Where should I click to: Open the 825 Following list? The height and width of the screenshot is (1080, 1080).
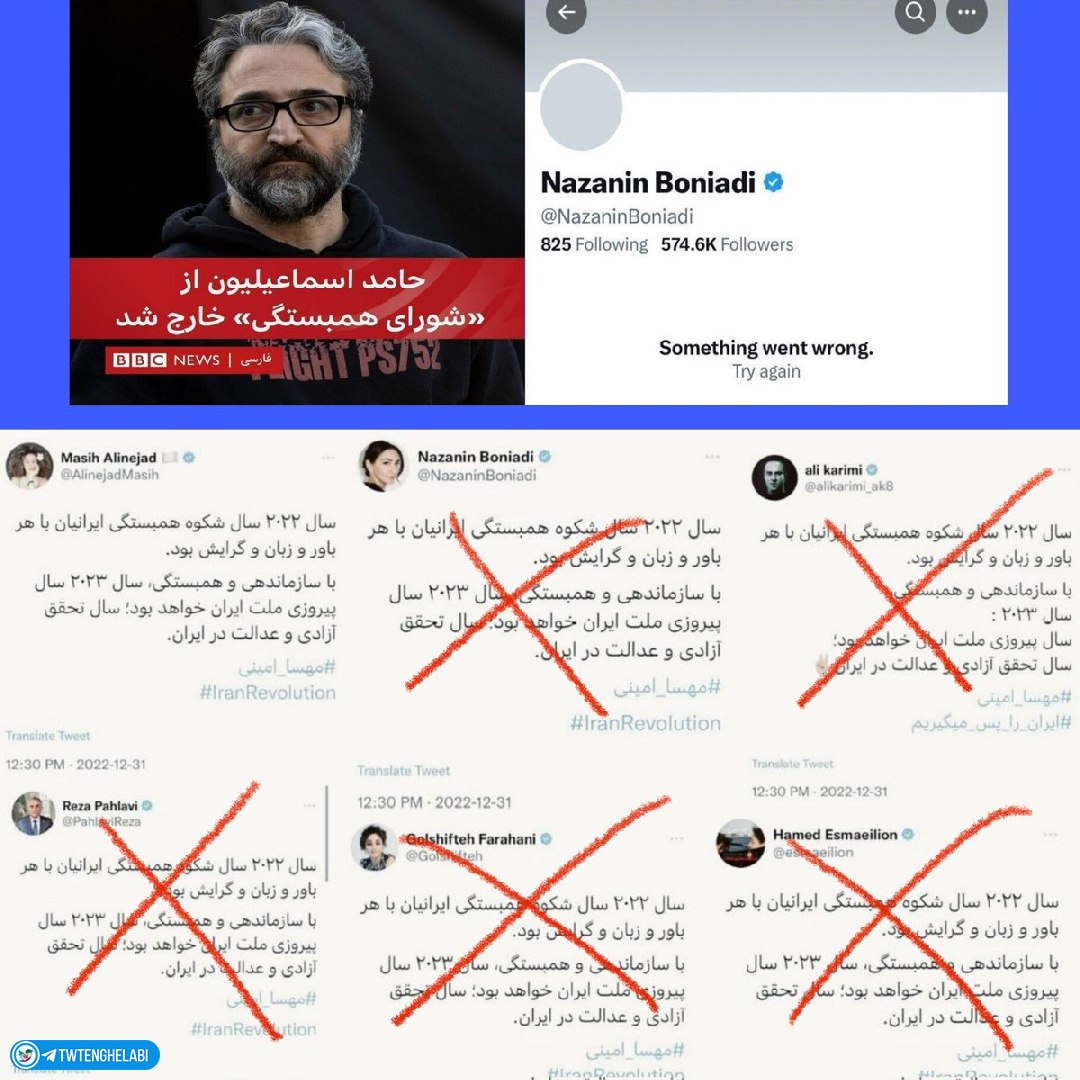click(x=594, y=245)
